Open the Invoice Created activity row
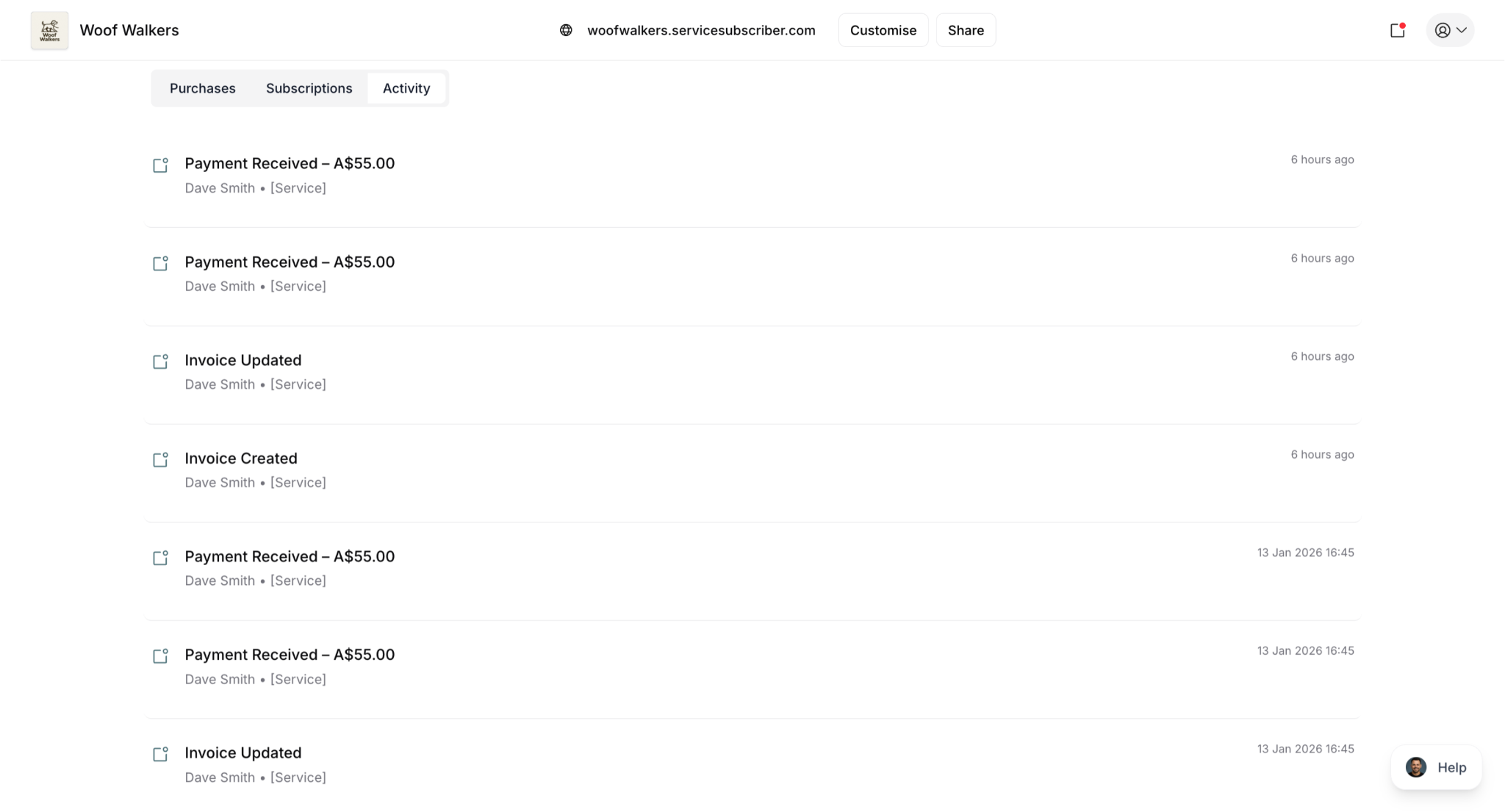Viewport: 1505px width, 812px height. pos(241,459)
